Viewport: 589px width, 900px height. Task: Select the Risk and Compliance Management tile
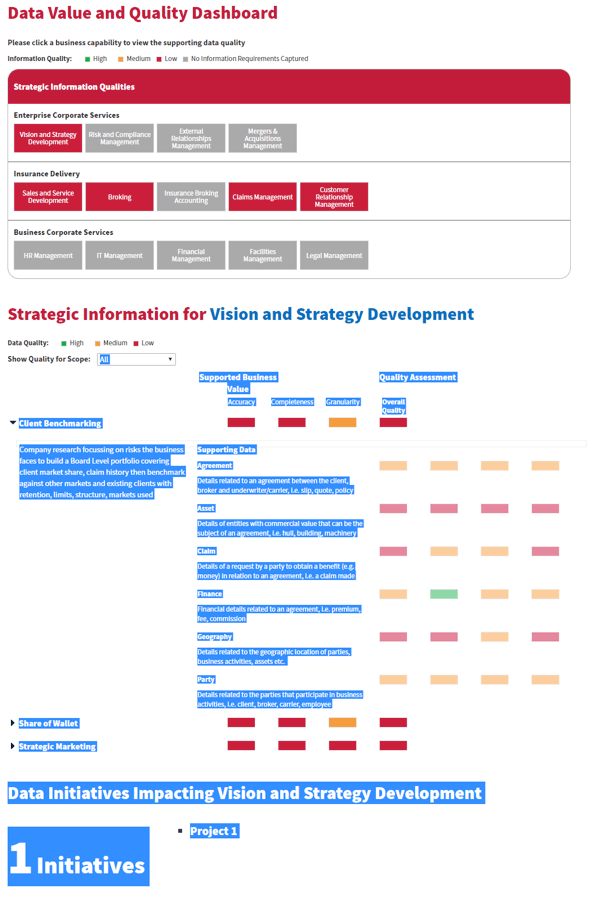[119, 138]
